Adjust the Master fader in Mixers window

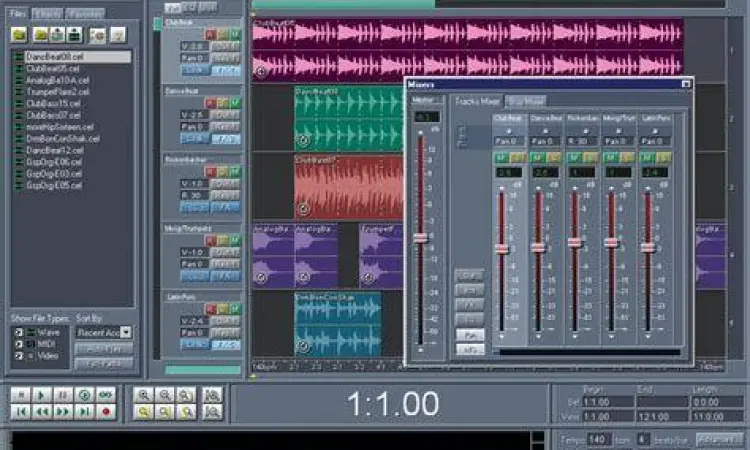click(x=420, y=238)
